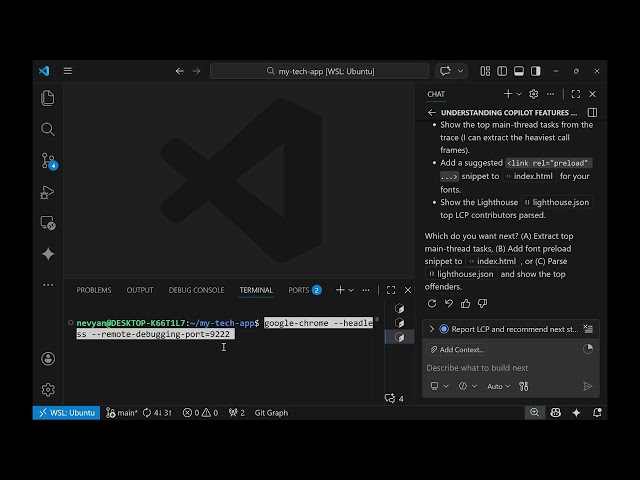Open the Run and Debug view
Image resolution: width=640 pixels, height=480 pixels.
point(47,192)
